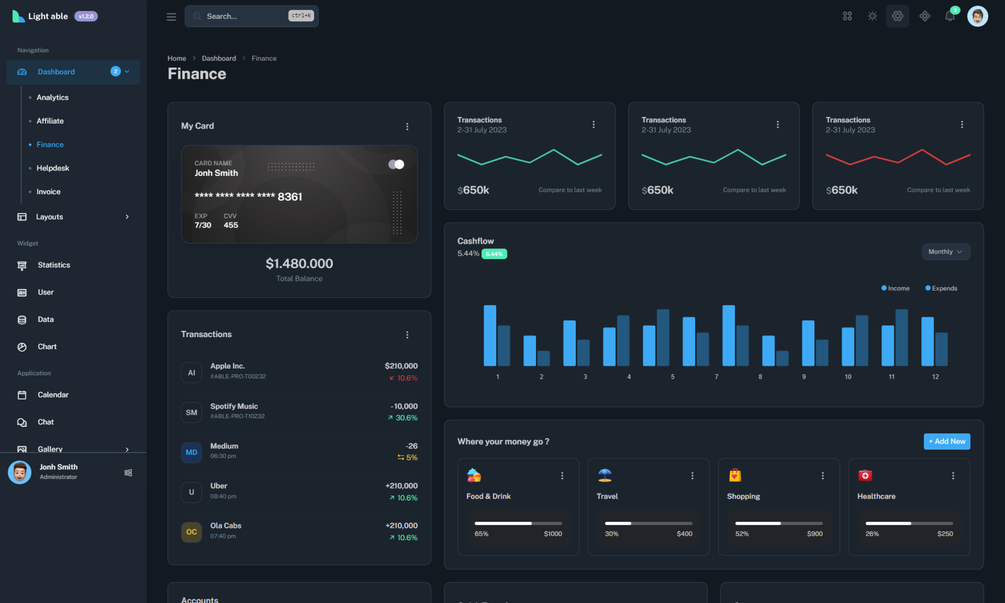Open the user avatar in top right

977,16
